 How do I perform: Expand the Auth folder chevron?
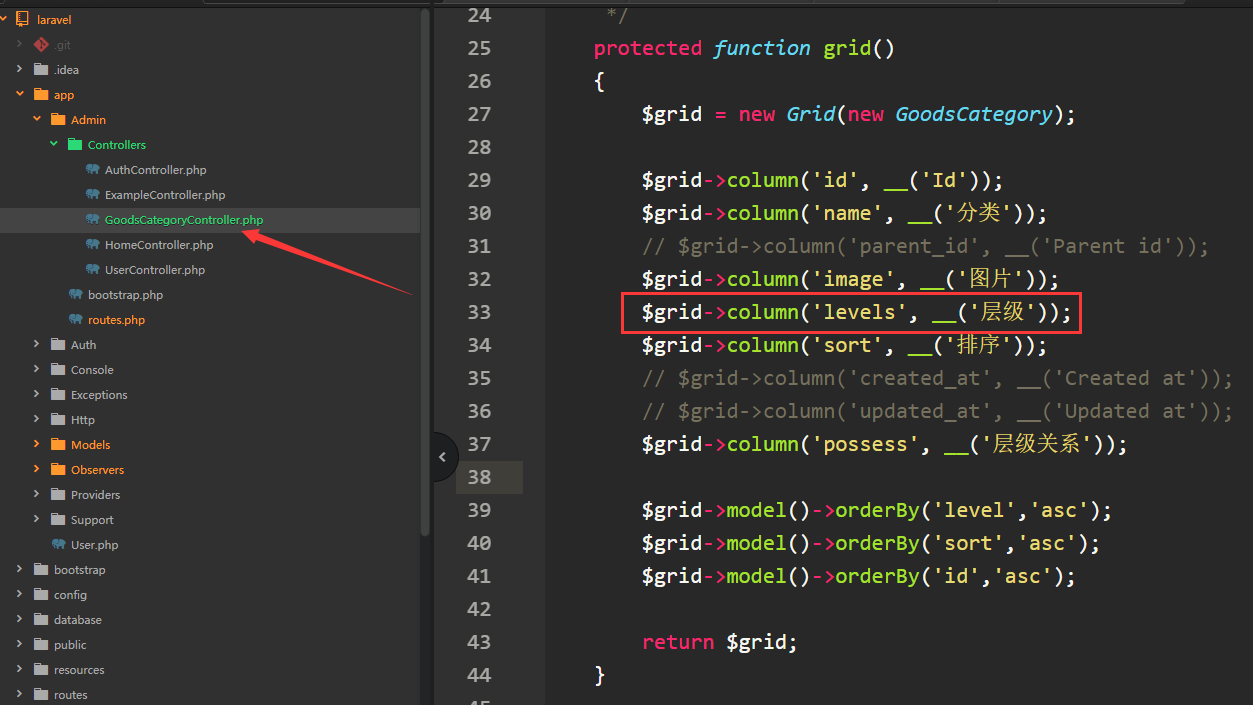coord(37,344)
